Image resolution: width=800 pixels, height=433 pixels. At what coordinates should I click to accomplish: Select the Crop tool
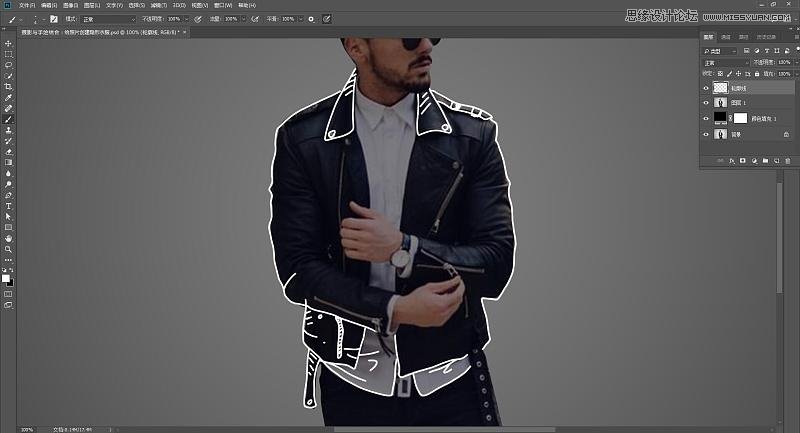[8, 87]
